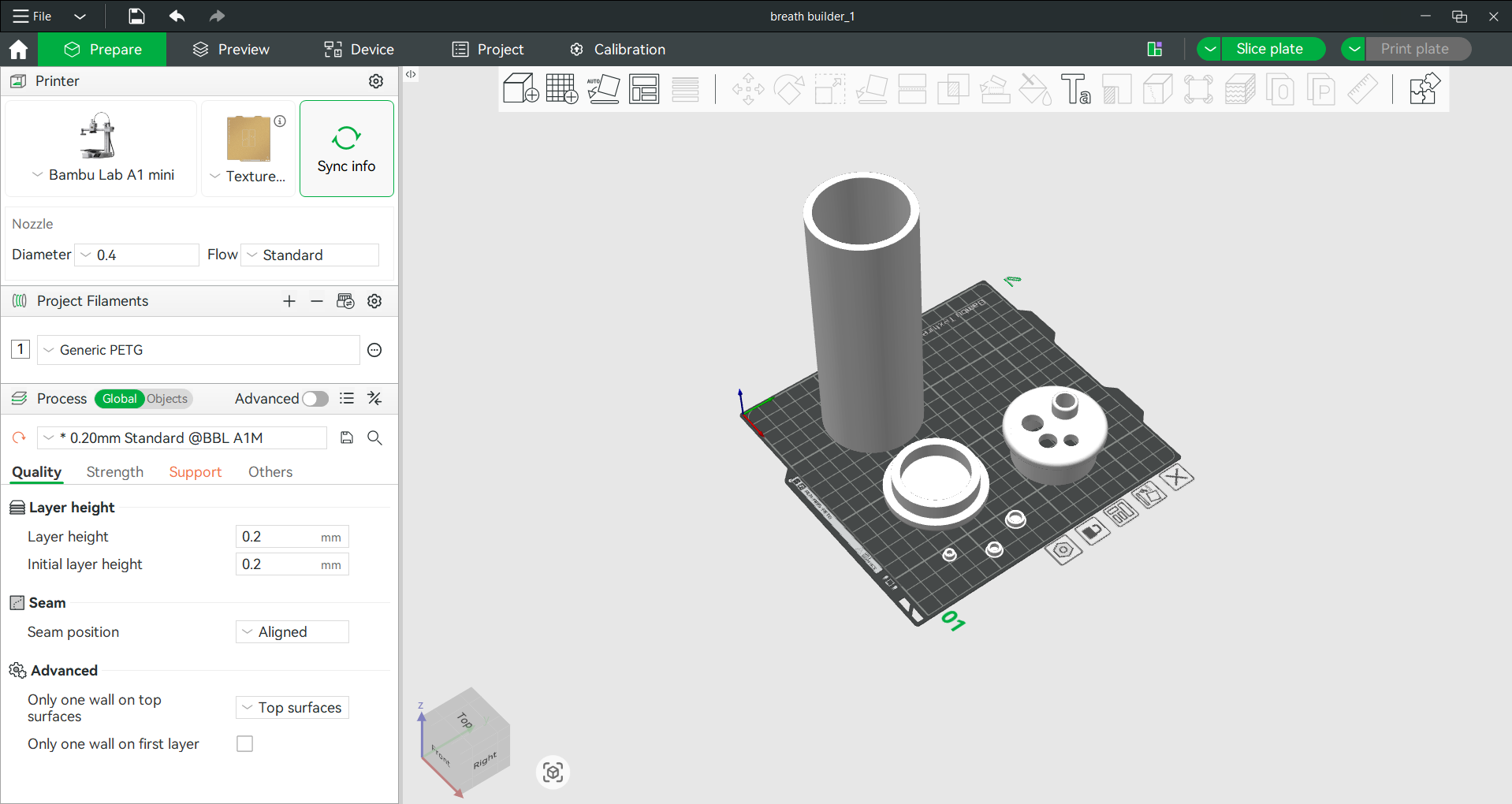
Task: Select the Scale tool
Action: (830, 89)
